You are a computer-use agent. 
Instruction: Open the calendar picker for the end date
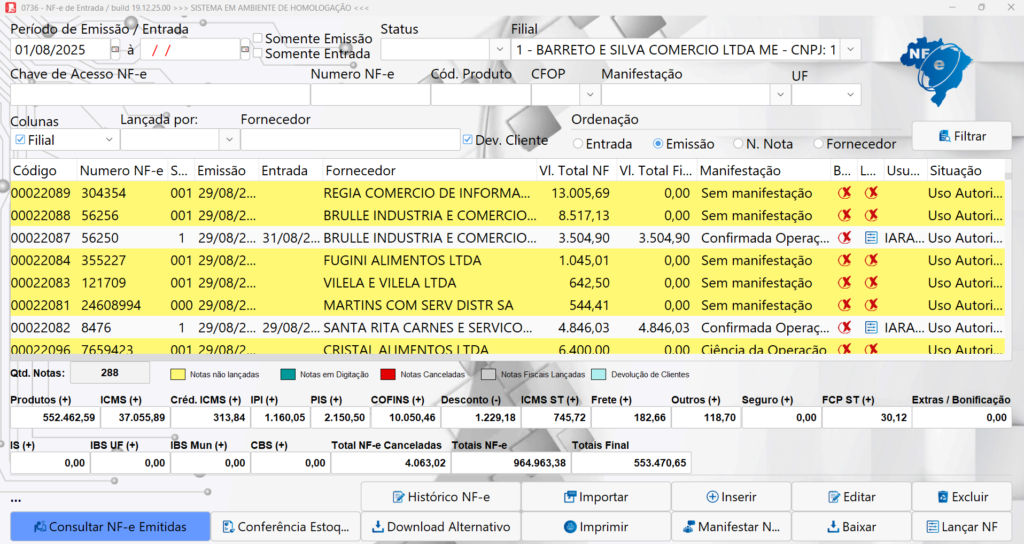point(245,49)
